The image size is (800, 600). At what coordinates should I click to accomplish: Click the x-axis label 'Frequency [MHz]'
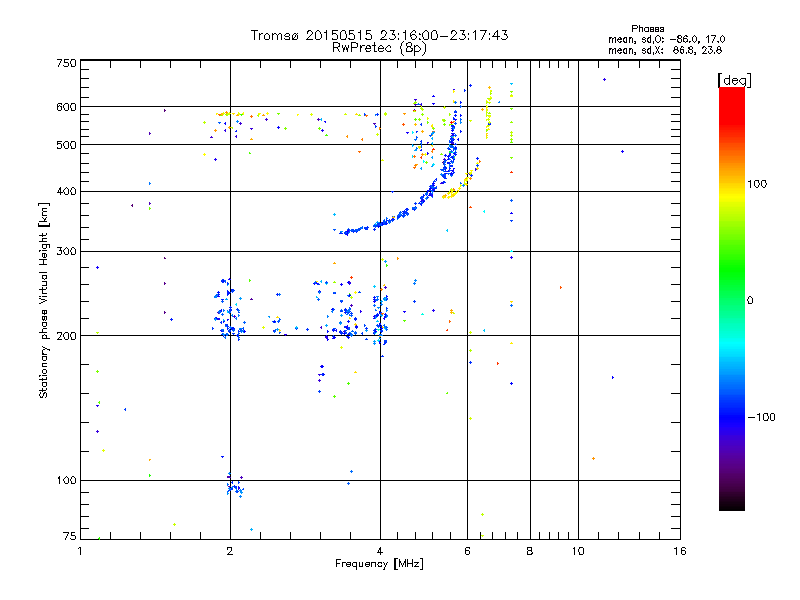point(379,564)
